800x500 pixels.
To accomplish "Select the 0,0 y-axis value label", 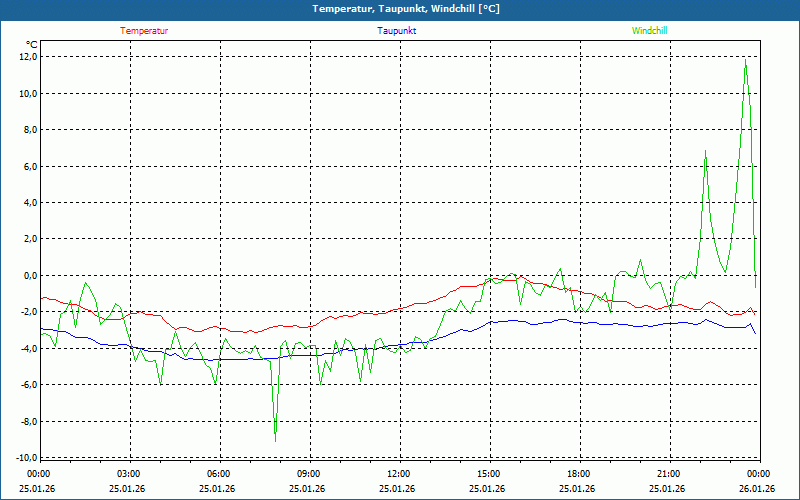I will [x=29, y=275].
